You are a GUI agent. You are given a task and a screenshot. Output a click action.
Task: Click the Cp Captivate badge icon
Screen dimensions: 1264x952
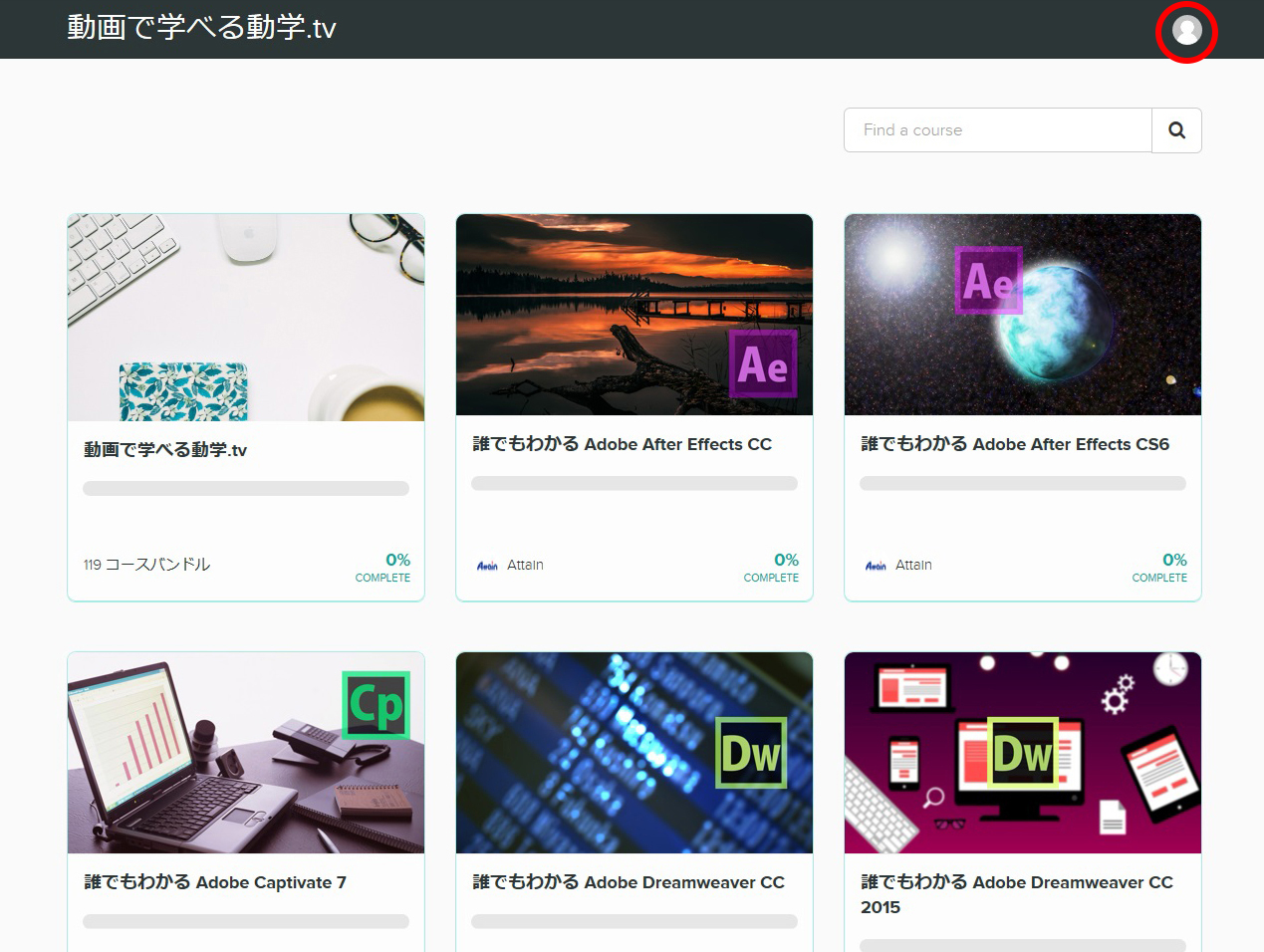point(377,706)
